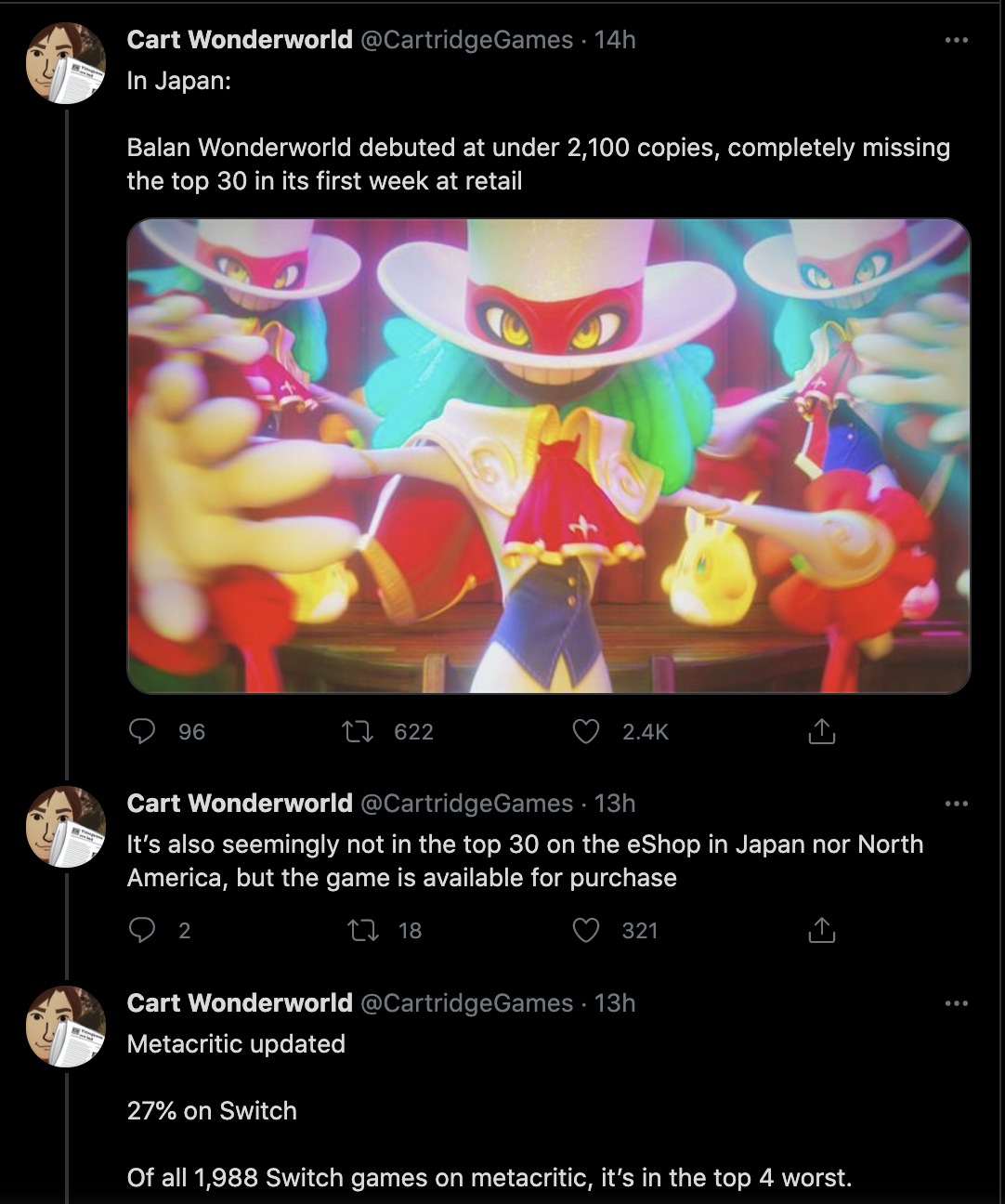
Task: Like the tweet with 2.4K likes
Action: coord(586,732)
